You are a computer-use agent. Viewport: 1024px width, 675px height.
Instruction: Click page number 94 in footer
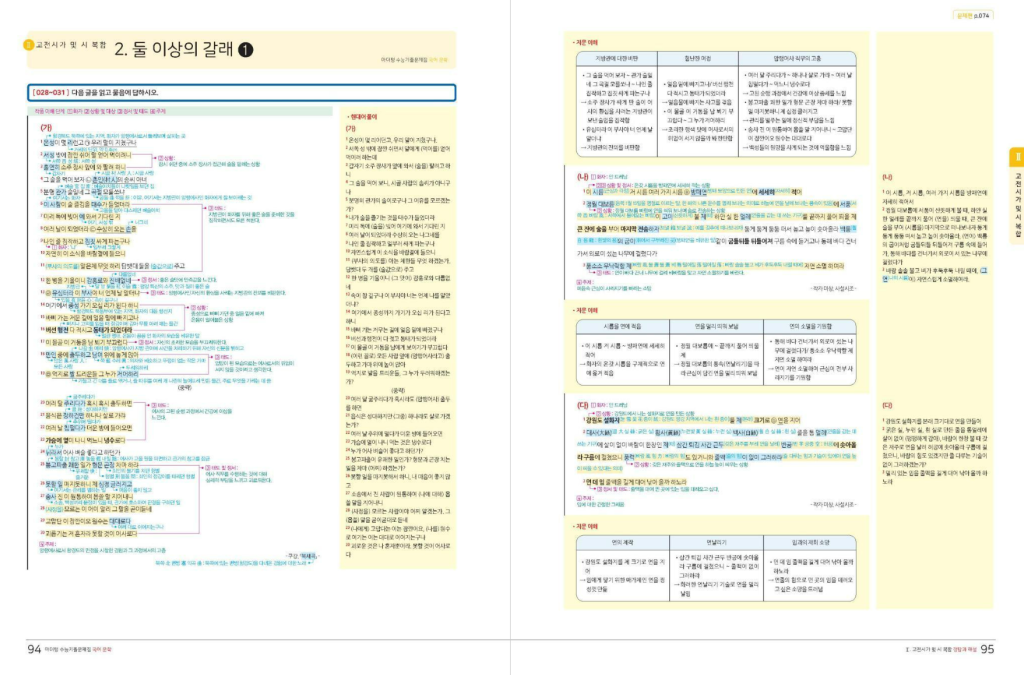pos(34,649)
